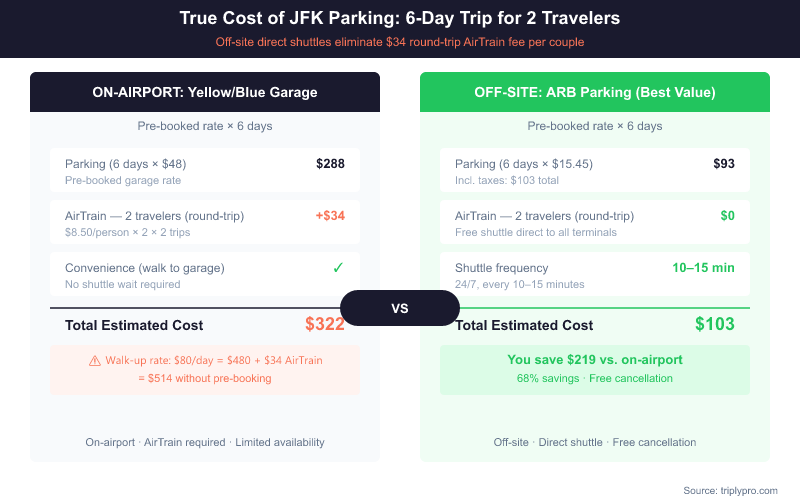Viewport: 800px width, 500px height.
Task: Click the dark VS badge in the center
Action: [400, 308]
